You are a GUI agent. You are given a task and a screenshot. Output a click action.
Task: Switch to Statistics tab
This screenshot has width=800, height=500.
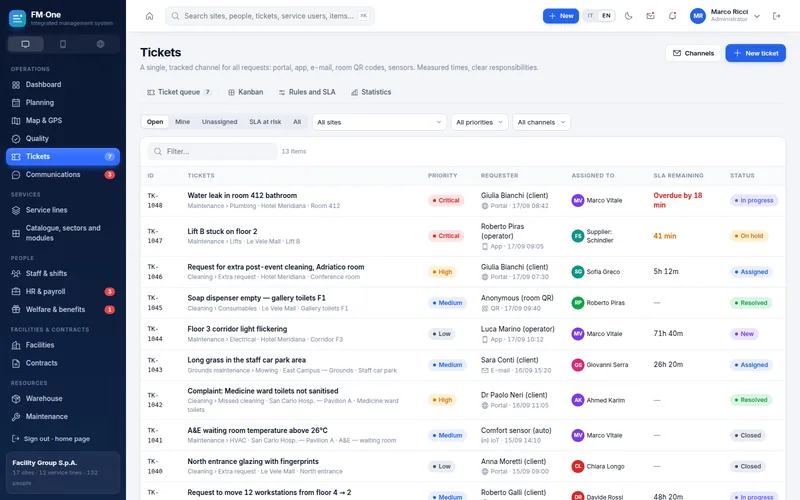tap(371, 92)
